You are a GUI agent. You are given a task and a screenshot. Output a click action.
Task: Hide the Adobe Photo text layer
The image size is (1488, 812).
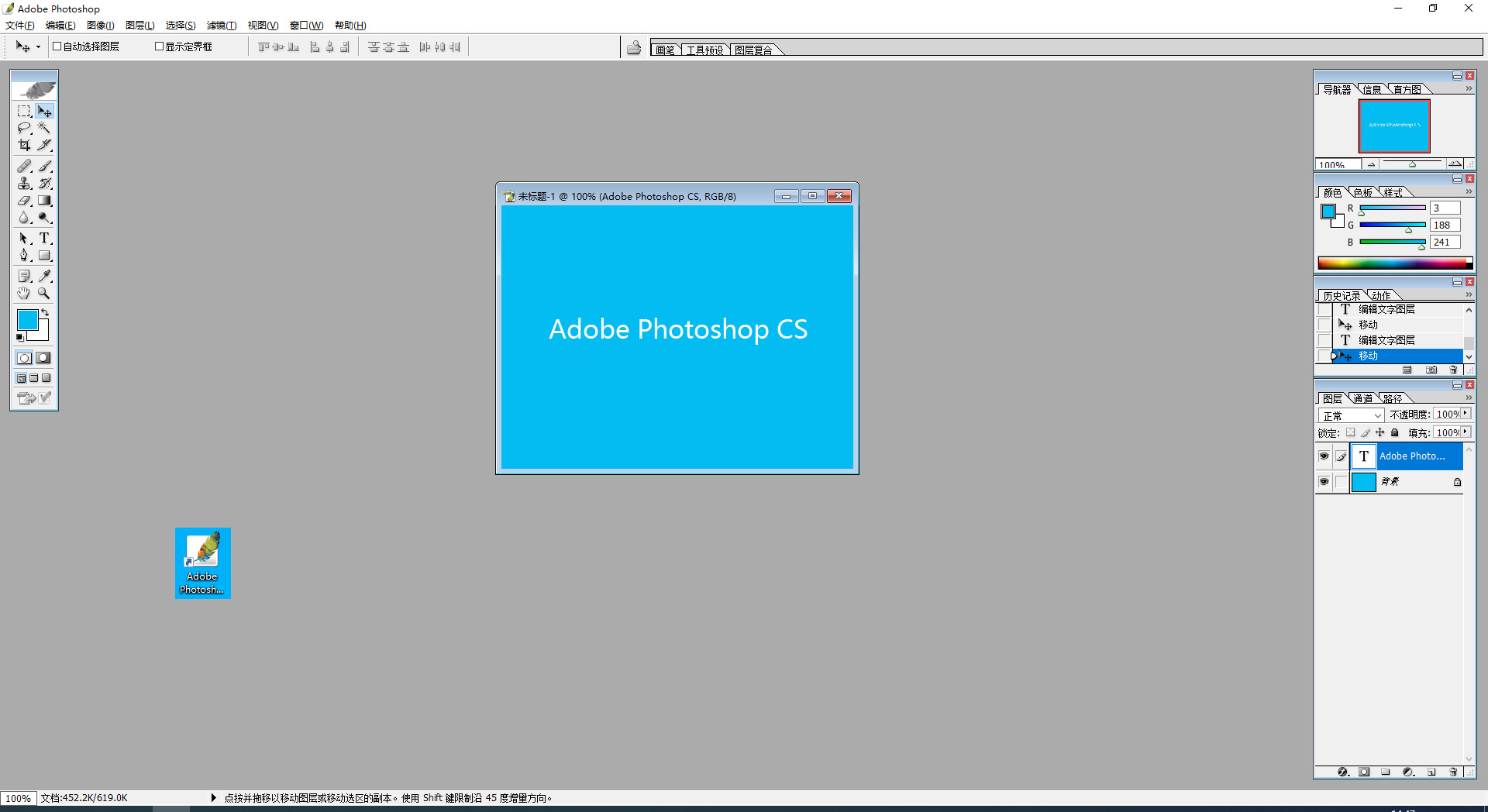(1324, 456)
